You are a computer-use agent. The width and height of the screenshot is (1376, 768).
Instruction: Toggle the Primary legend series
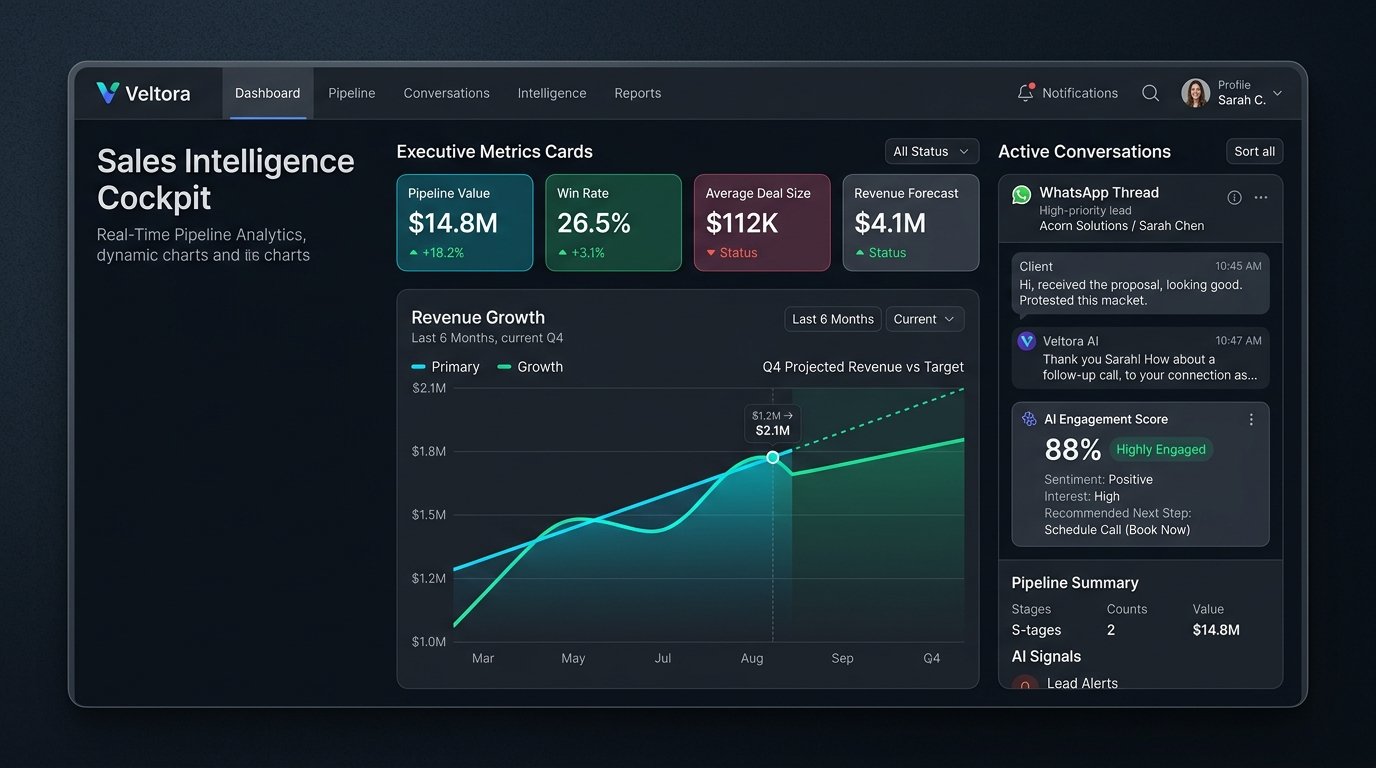[446, 367]
